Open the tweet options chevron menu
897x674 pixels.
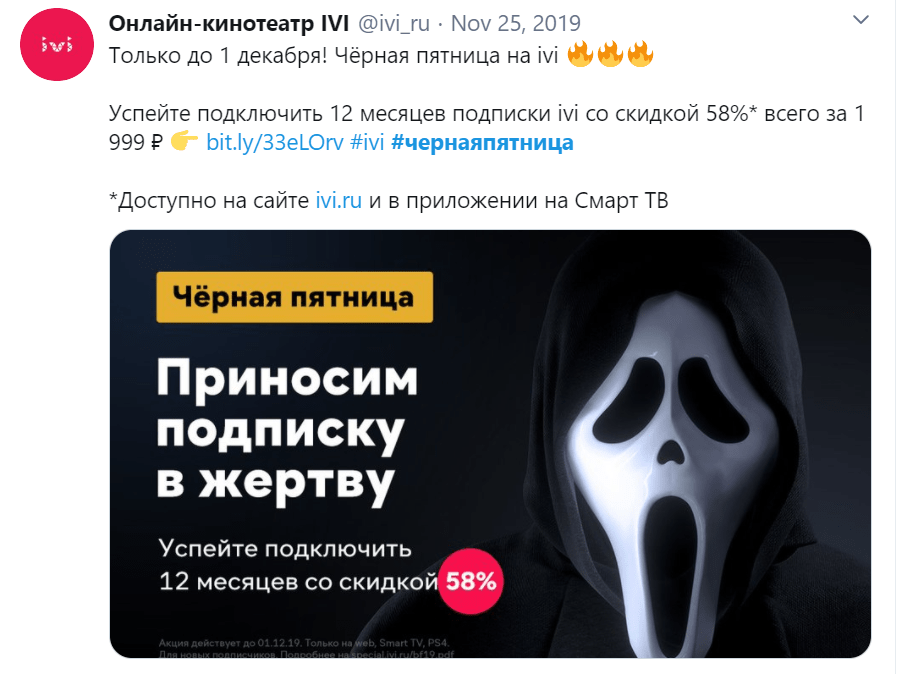(x=860, y=20)
